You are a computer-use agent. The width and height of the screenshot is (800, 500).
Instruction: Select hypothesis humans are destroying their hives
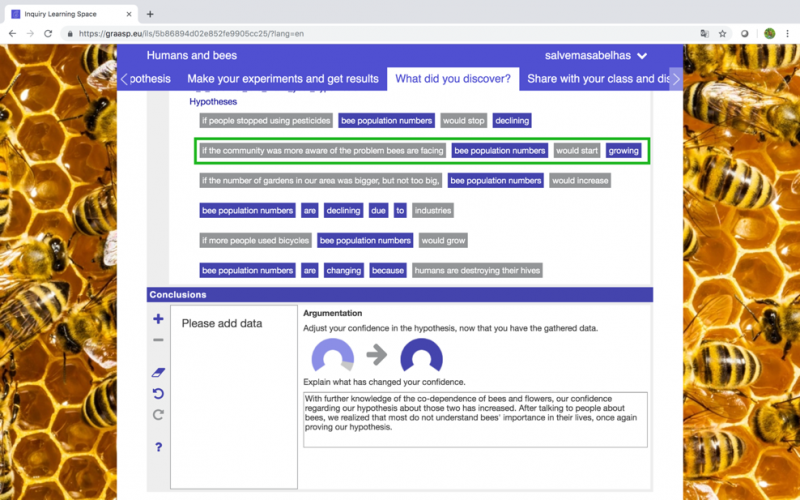point(371,270)
